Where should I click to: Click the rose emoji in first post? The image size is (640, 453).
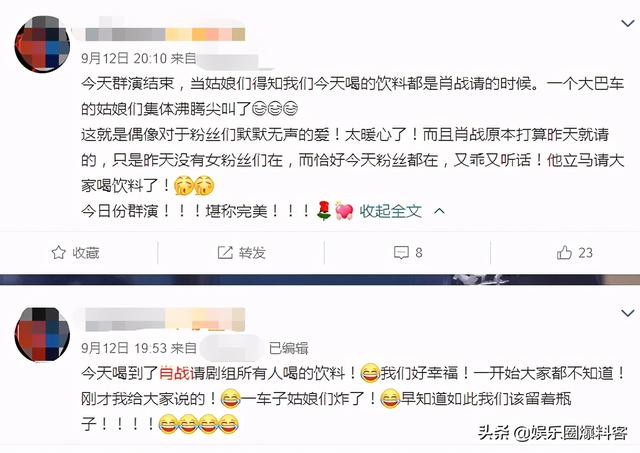(x=324, y=211)
